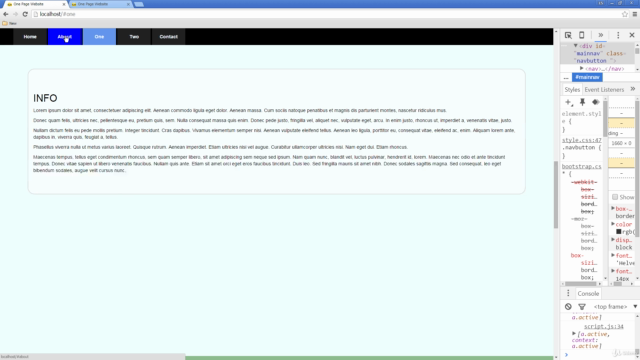
Task: Close the first One Page Website tab
Action: click(x=64, y=4)
